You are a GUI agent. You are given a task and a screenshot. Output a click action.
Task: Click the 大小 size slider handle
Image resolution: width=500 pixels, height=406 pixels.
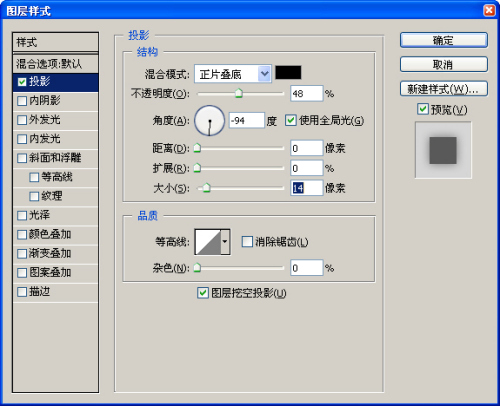tap(207, 188)
